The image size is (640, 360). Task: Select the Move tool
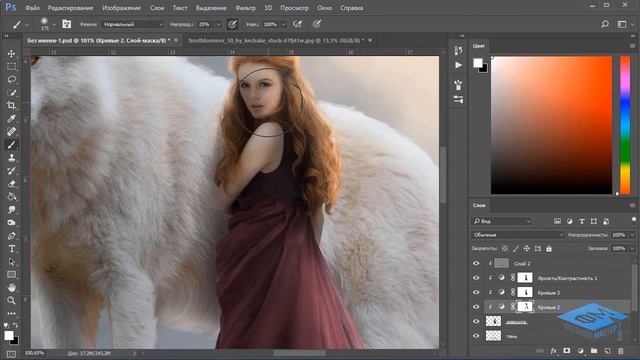pyautogui.click(x=11, y=53)
